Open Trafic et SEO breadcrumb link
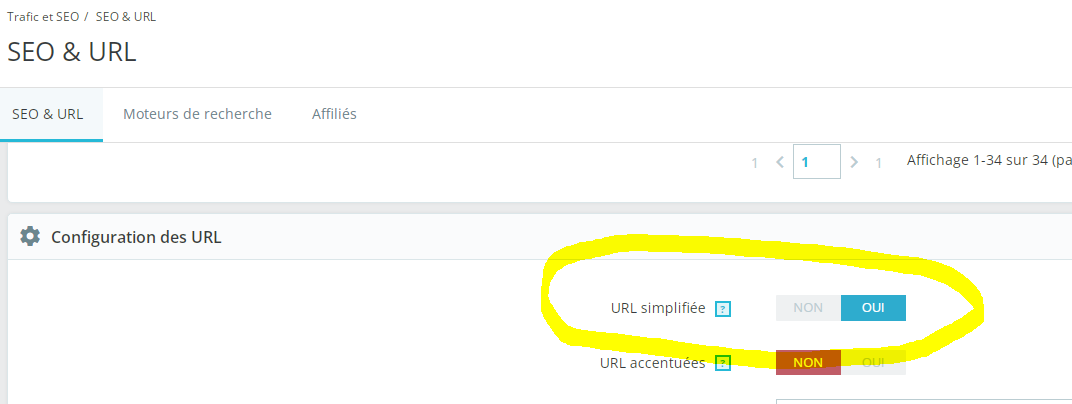Viewport: 1072px width, 404px height. [43, 17]
